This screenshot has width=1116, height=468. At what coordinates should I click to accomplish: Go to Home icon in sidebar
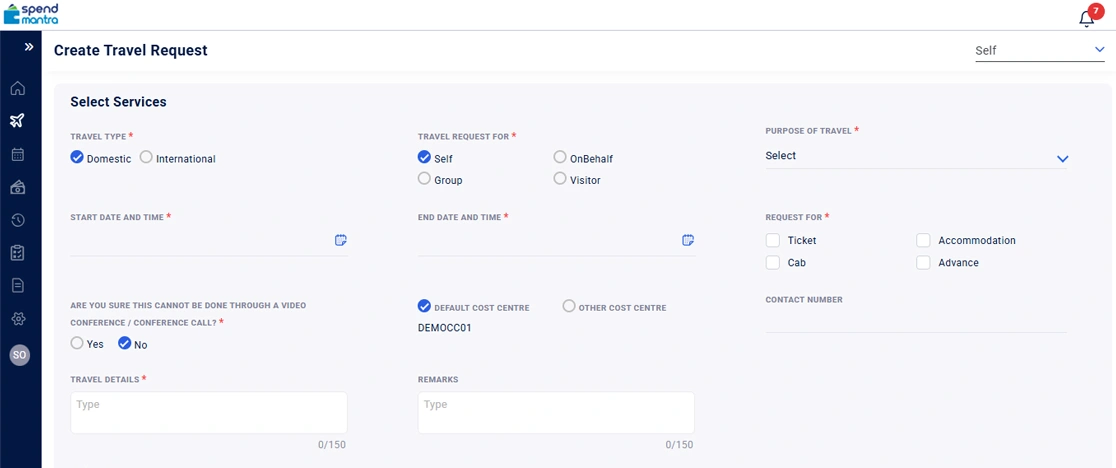click(18, 88)
